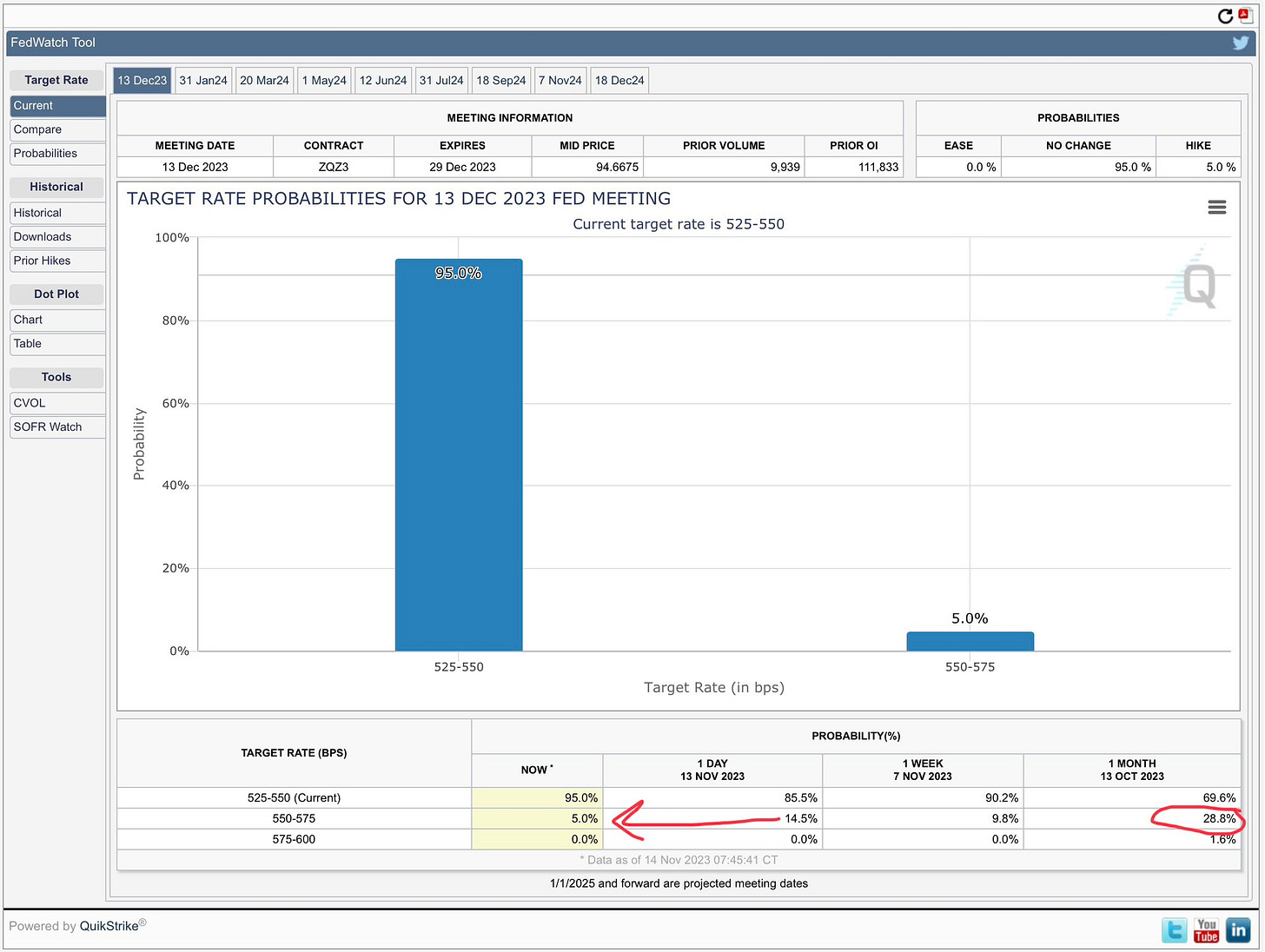This screenshot has width=1265, height=952.
Task: Click the PDF export icon
Action: click(1244, 15)
